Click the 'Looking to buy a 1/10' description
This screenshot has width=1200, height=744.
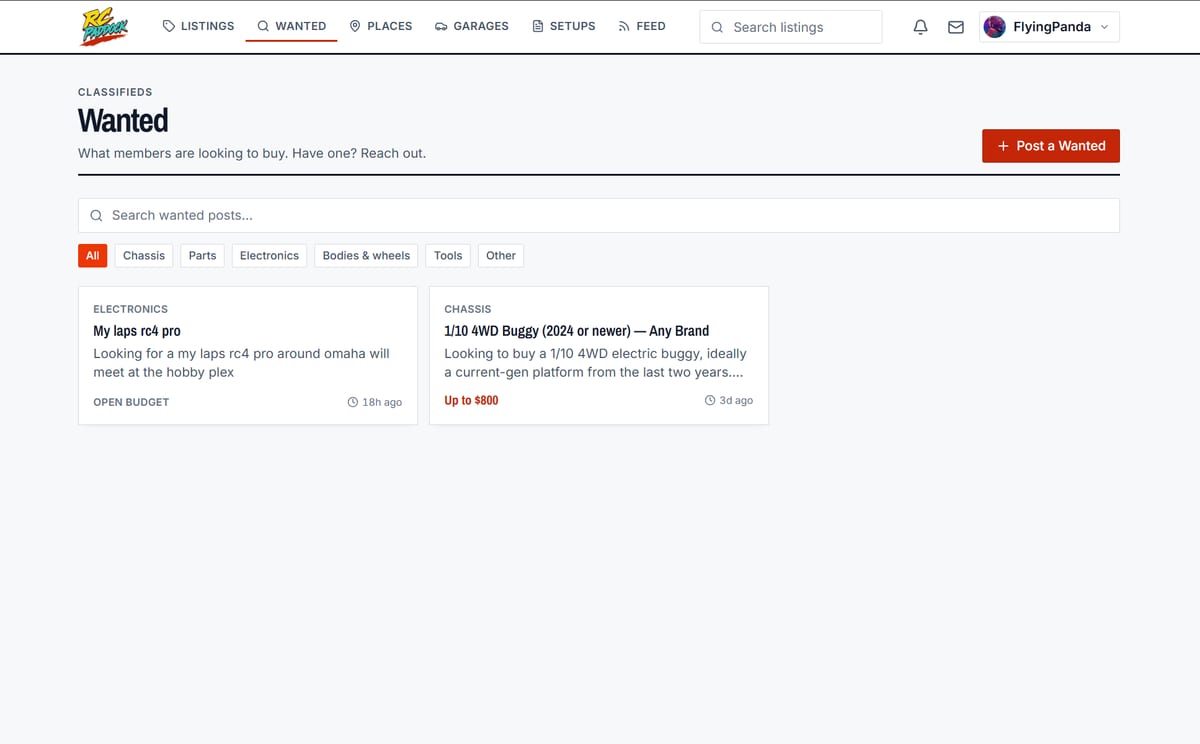click(595, 363)
